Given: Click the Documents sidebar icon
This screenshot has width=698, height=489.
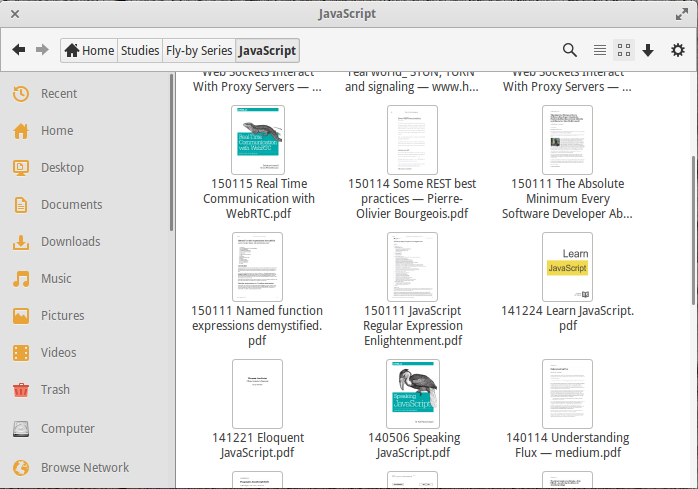Looking at the screenshot, I should [x=21, y=205].
